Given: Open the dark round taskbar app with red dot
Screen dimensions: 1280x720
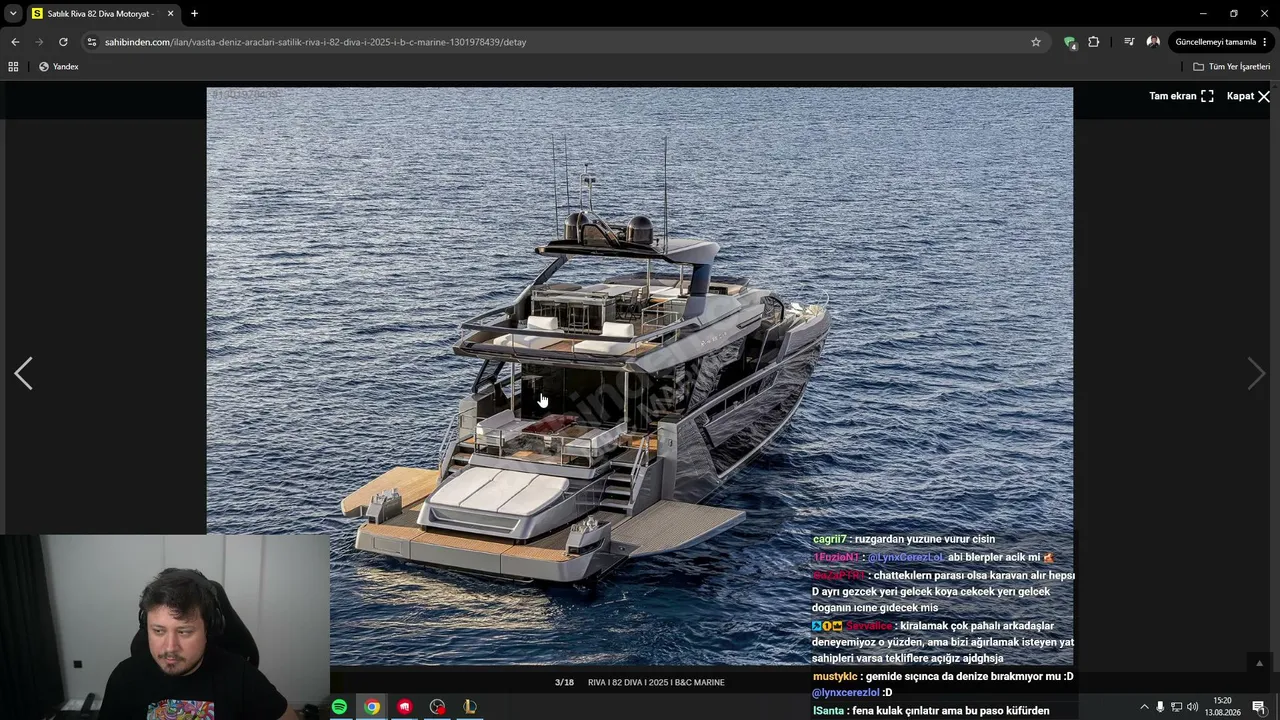Looking at the screenshot, I should pyautogui.click(x=437, y=707).
